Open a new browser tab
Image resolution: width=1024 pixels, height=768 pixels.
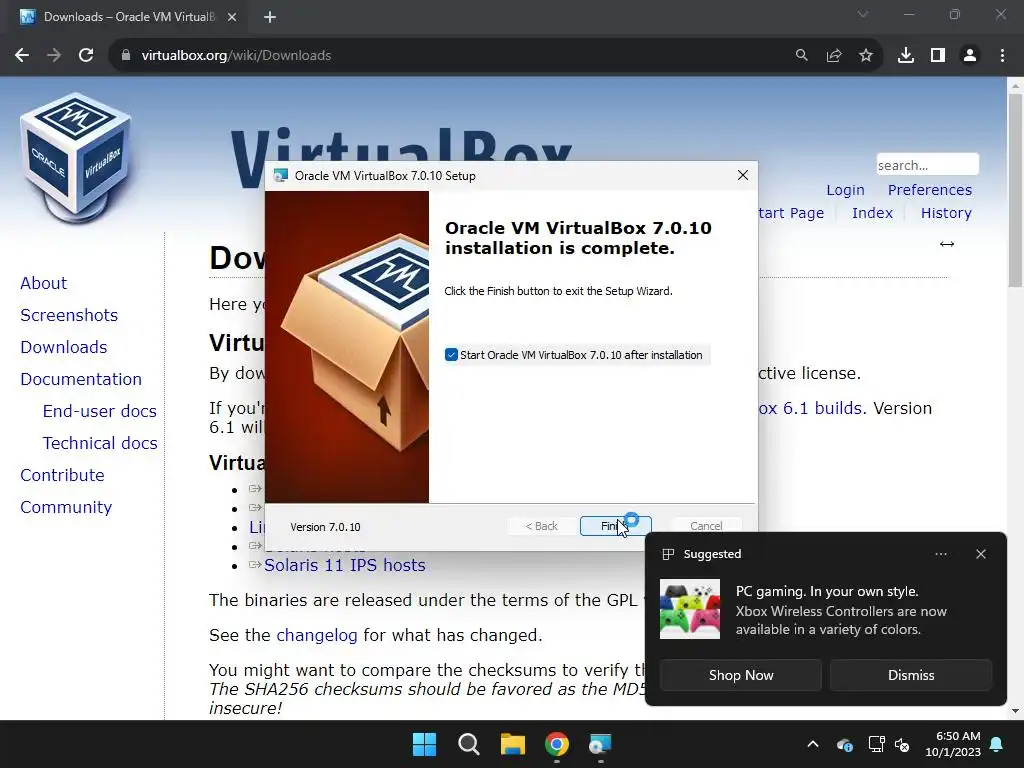[270, 17]
